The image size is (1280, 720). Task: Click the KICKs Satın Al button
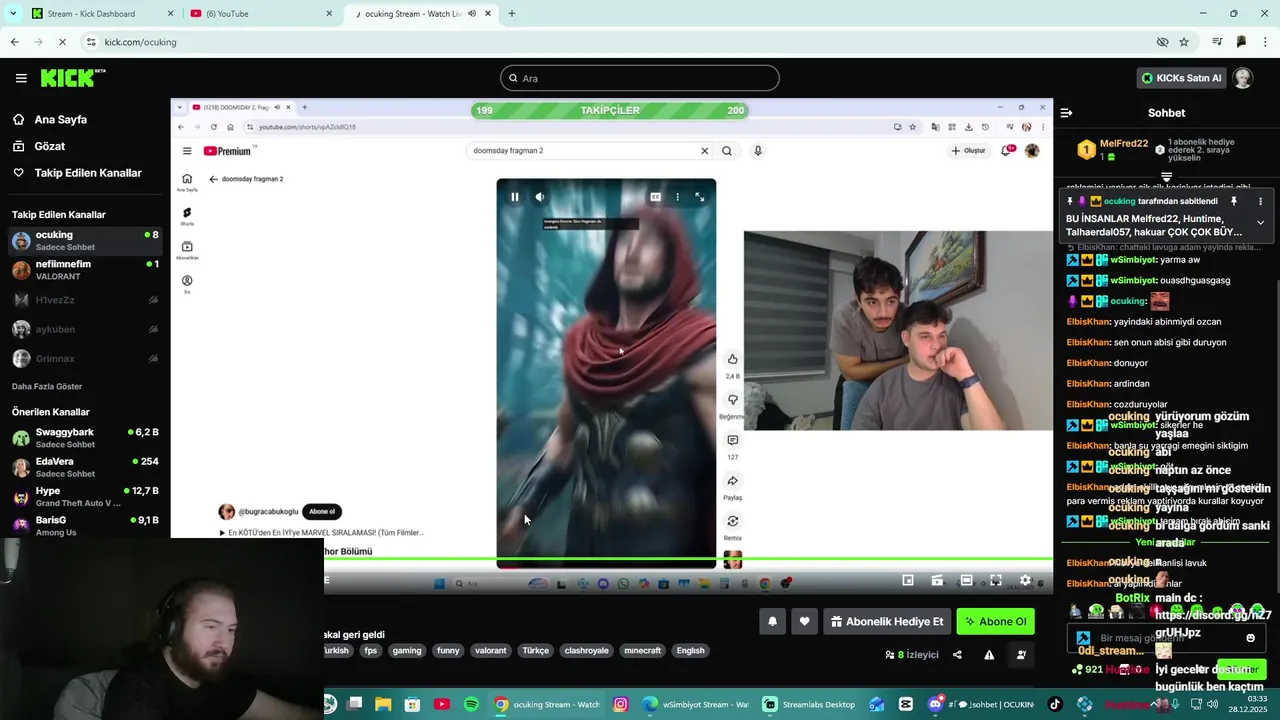click(x=1183, y=78)
